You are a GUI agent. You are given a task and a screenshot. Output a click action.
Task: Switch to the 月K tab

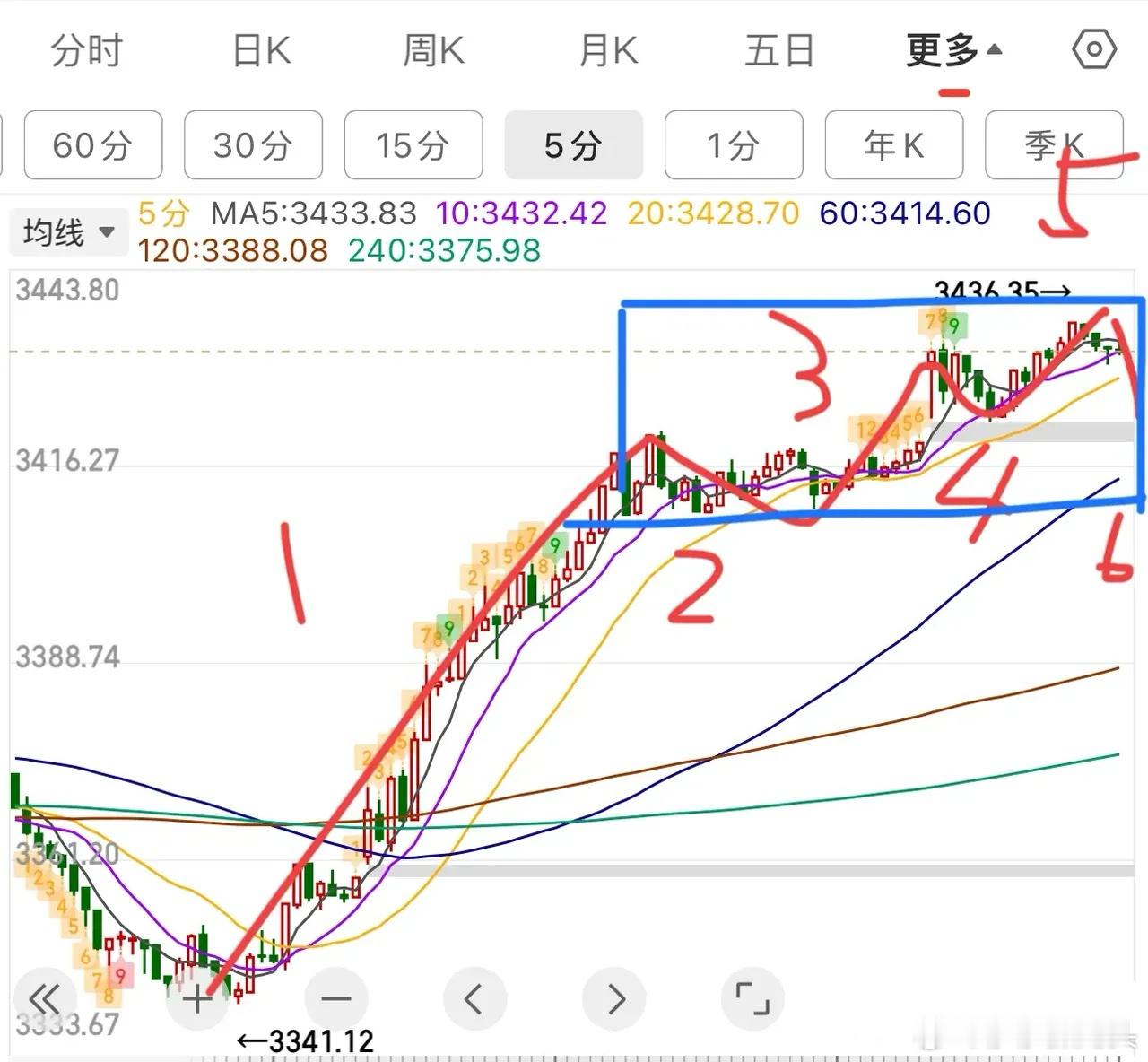(608, 51)
